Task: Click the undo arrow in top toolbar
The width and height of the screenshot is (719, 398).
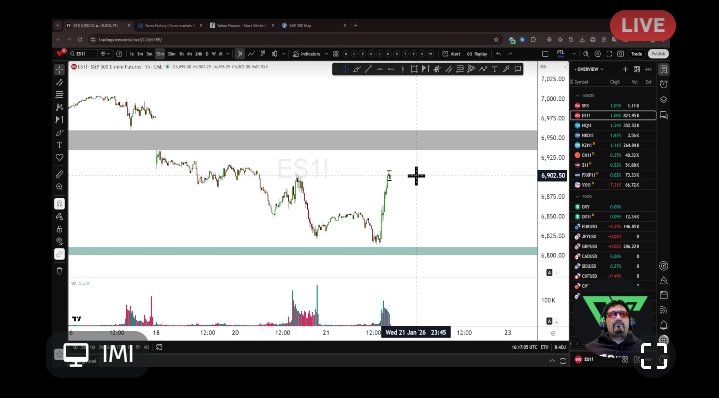Action: (498, 54)
